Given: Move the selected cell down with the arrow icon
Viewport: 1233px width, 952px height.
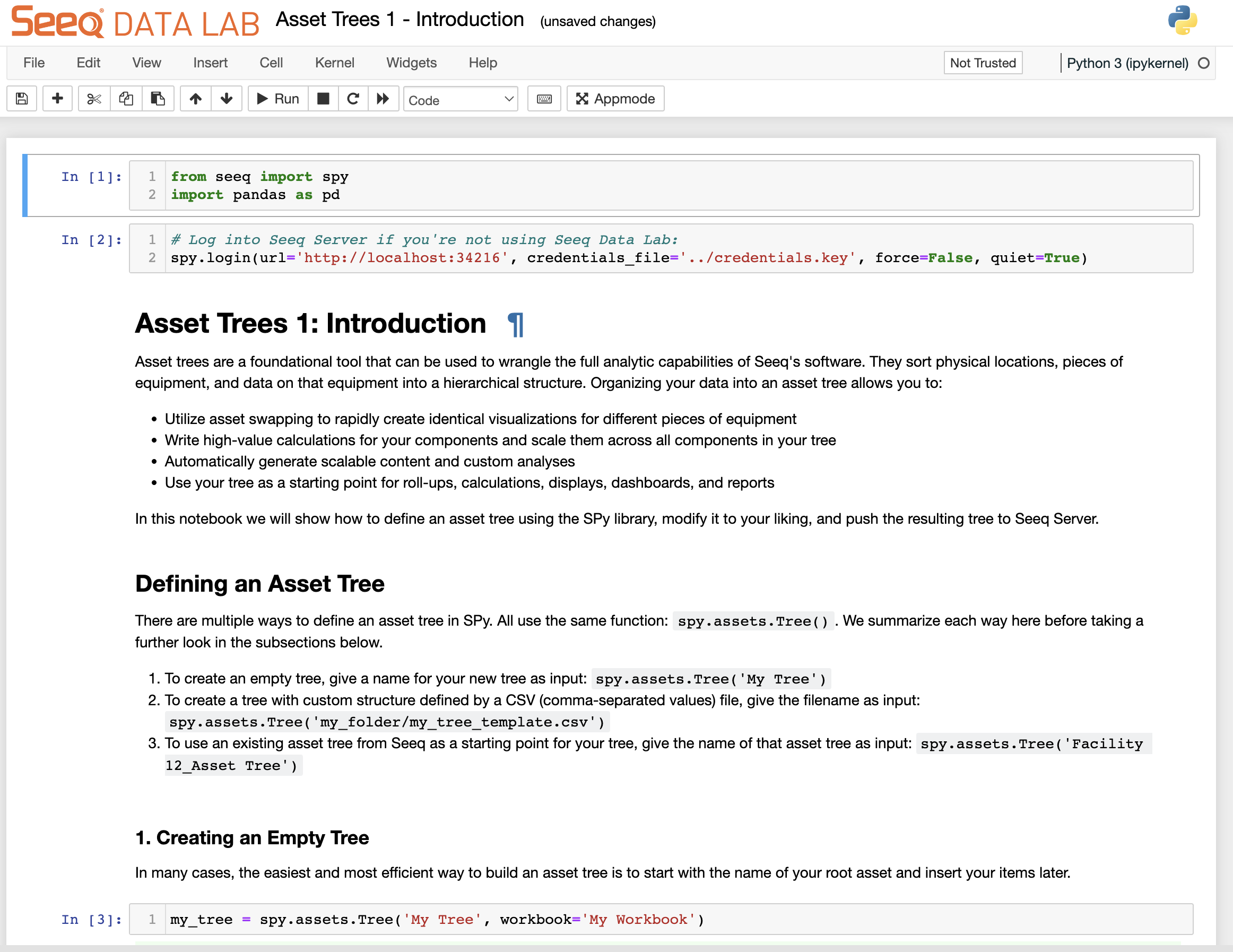Looking at the screenshot, I should [227, 99].
